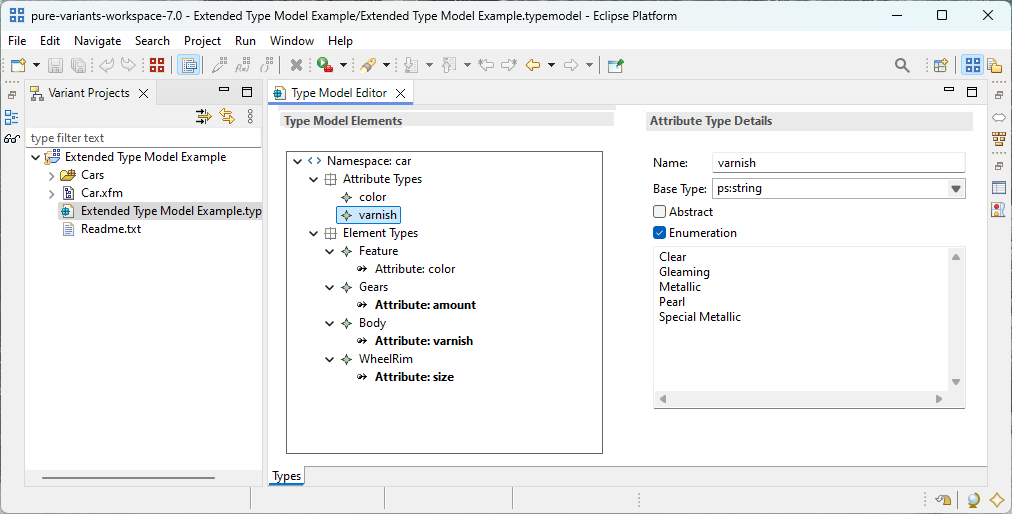1012x514 pixels.
Task: Select Readme.txt in the project tree
Action: point(110,229)
